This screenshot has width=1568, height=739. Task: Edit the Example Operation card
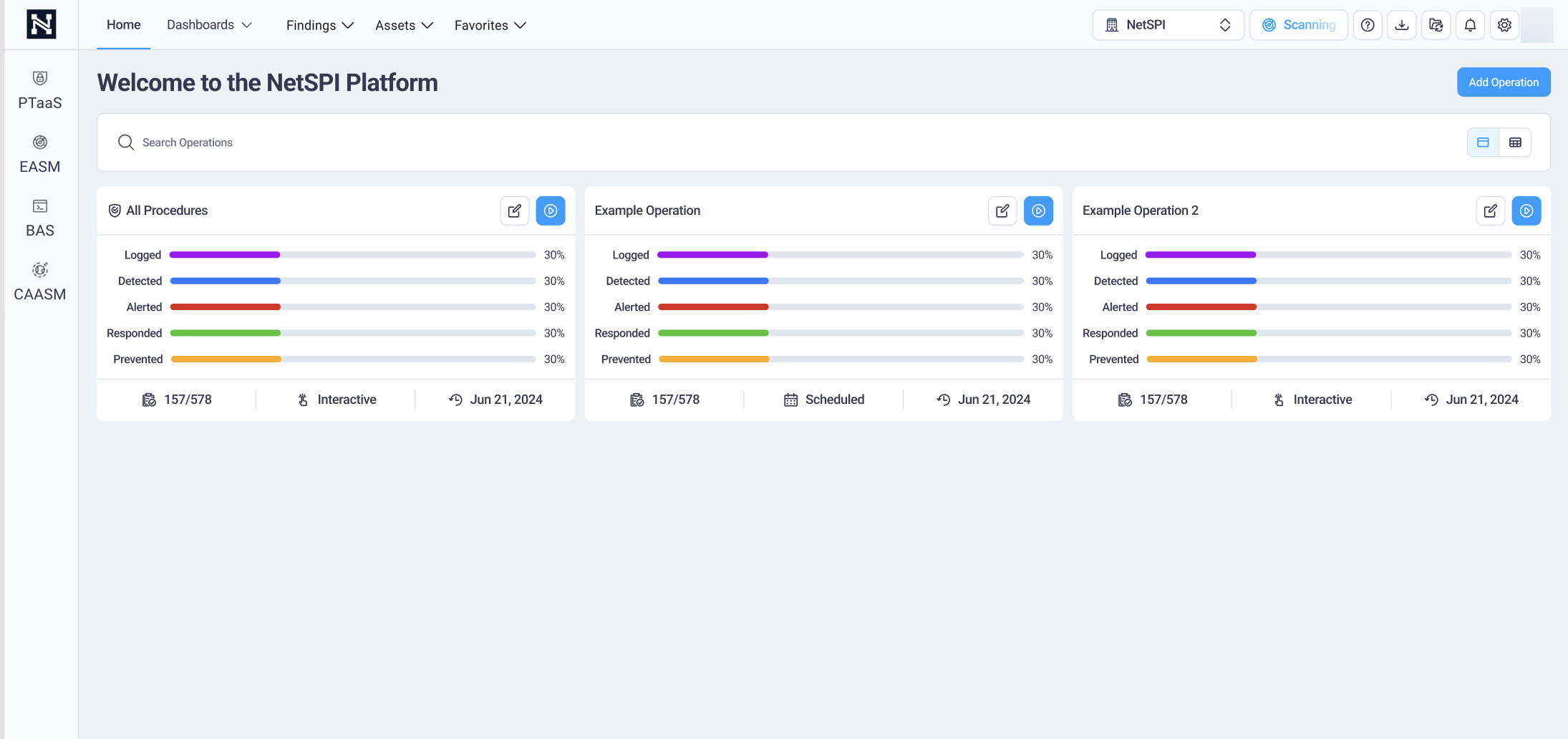pyautogui.click(x=1002, y=211)
